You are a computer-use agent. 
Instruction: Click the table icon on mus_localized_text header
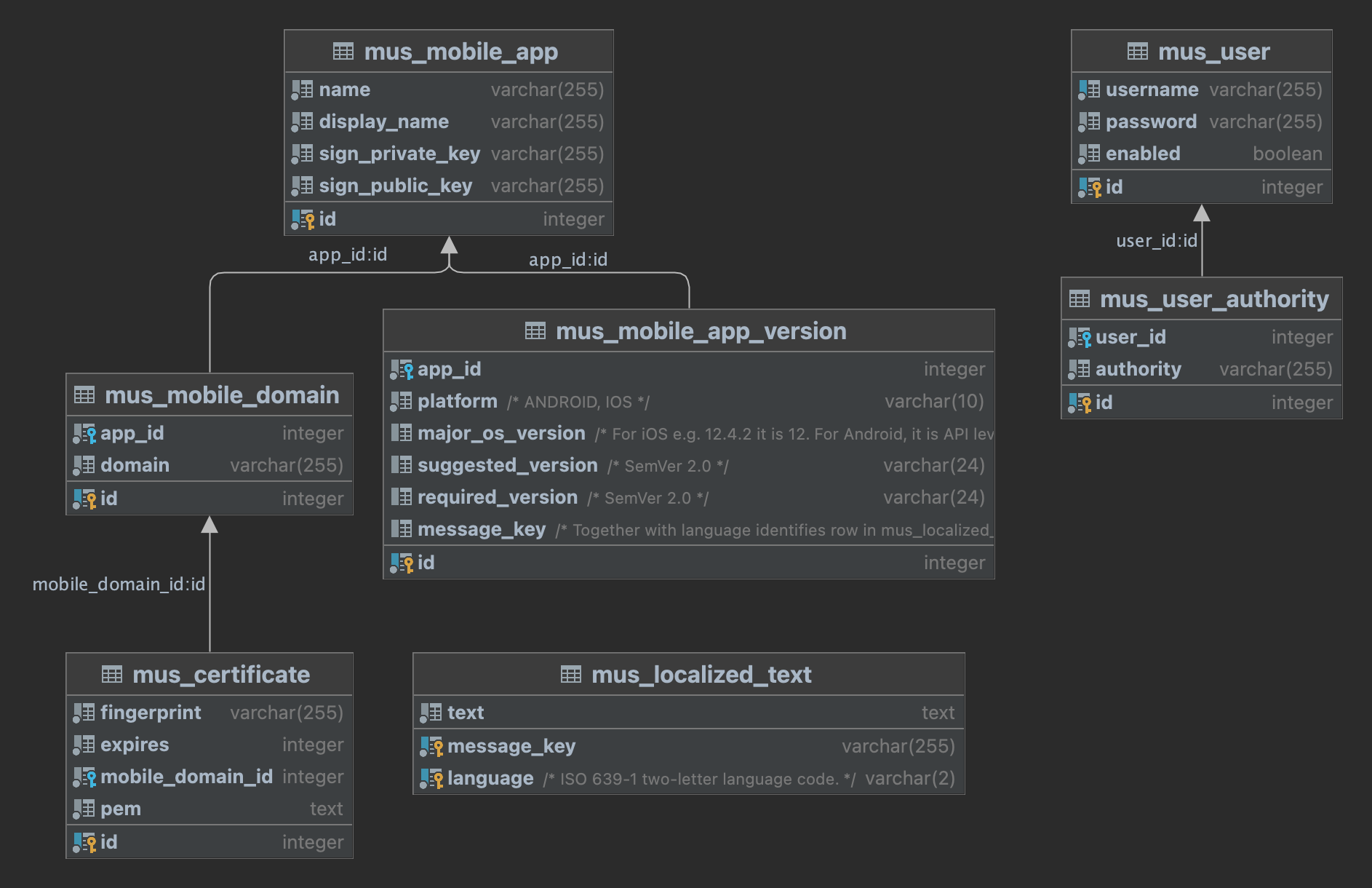tap(570, 675)
